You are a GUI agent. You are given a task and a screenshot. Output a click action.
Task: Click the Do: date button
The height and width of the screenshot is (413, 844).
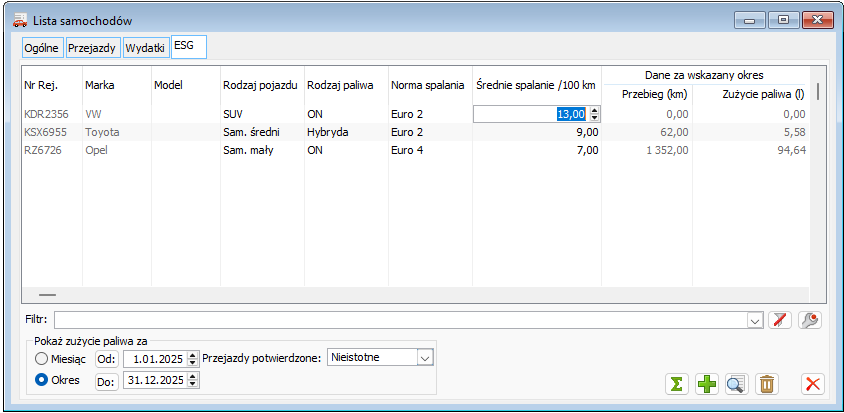[107, 380]
